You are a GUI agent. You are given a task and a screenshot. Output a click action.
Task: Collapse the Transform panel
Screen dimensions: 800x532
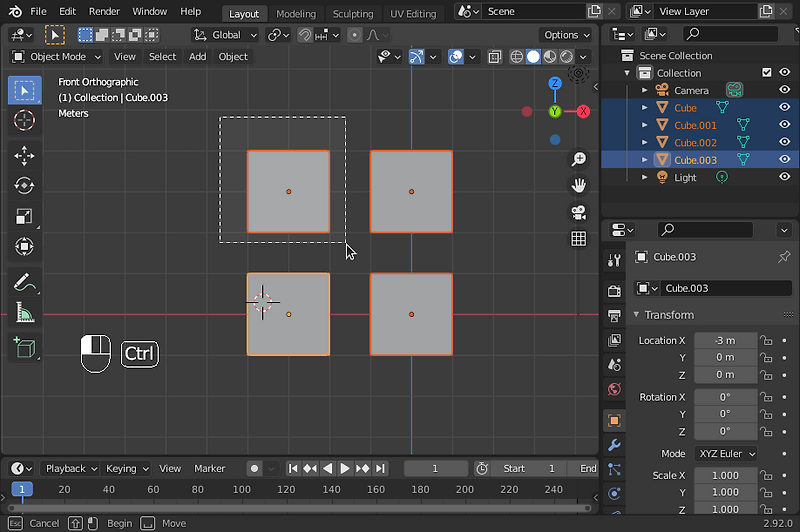tap(636, 315)
